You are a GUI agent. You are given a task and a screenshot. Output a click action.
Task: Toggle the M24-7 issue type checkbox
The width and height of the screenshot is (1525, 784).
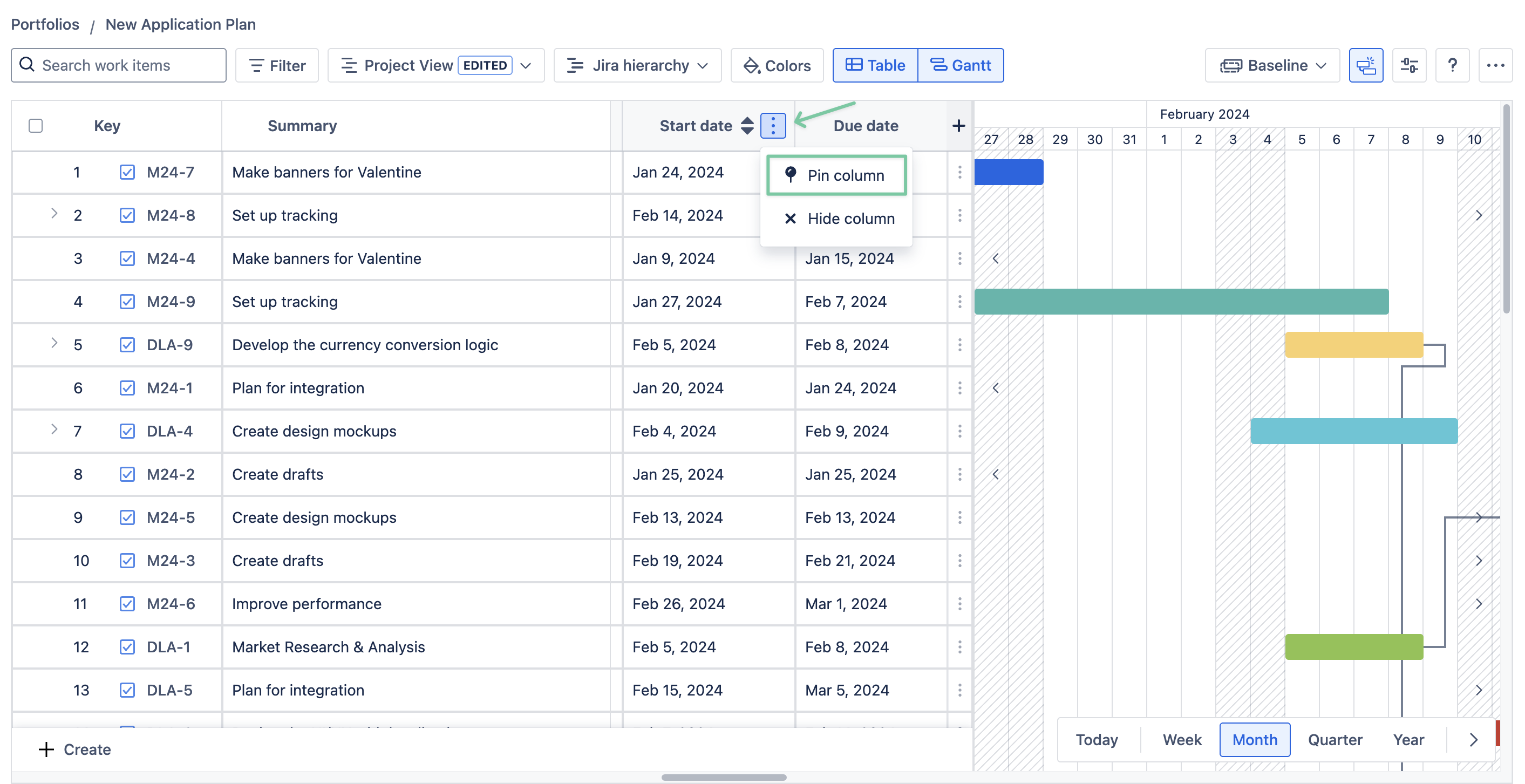pos(127,172)
